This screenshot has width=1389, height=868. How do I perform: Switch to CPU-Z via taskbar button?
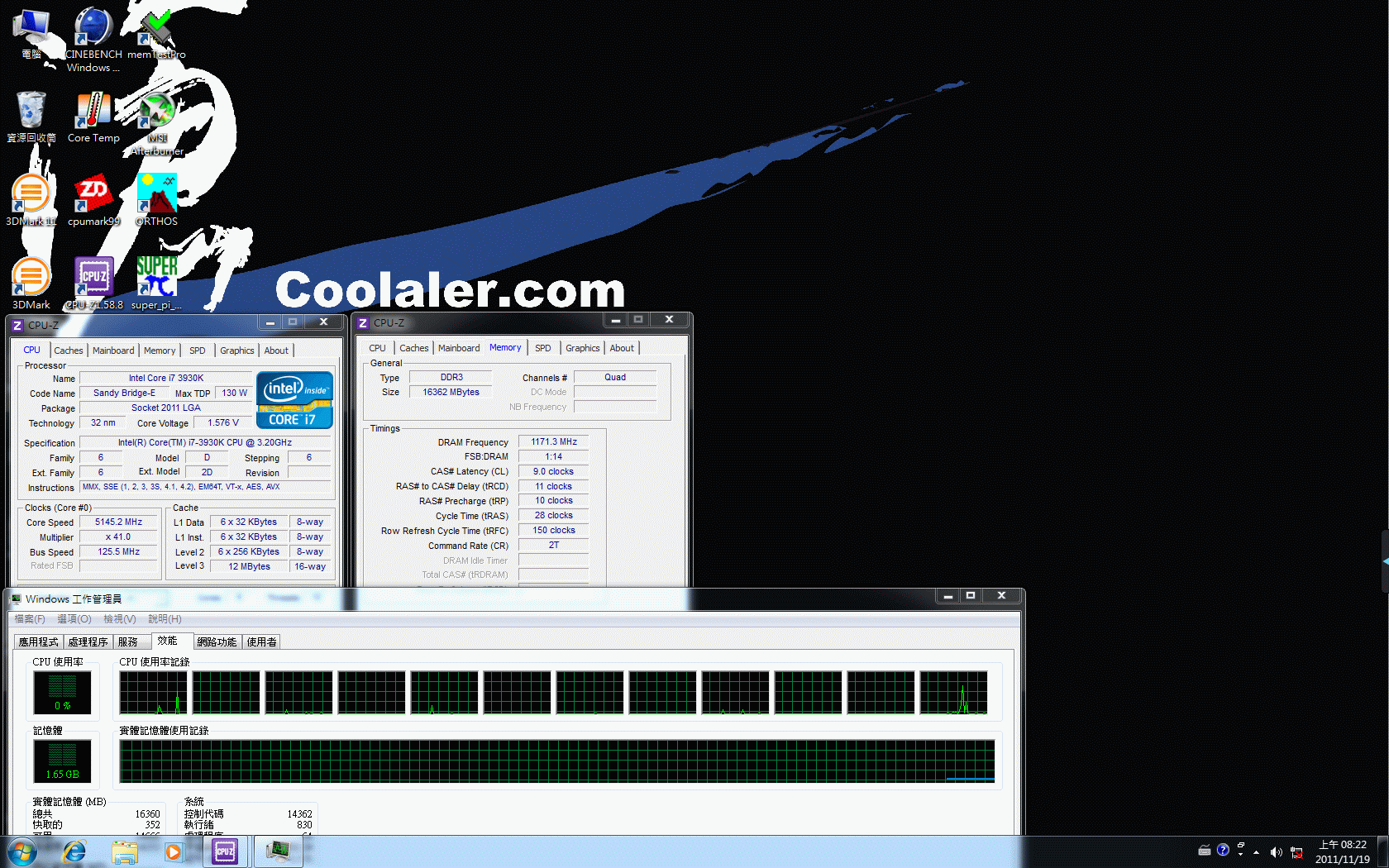pyautogui.click(x=225, y=851)
